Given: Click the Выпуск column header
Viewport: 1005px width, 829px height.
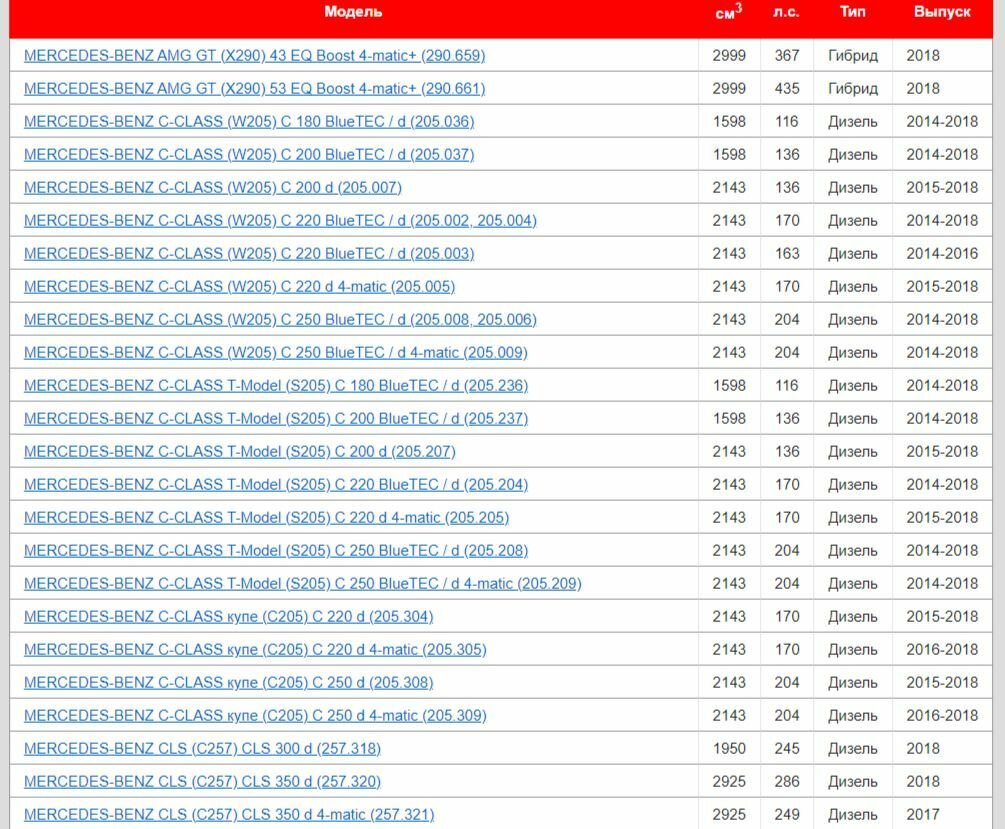Looking at the screenshot, I should (x=942, y=12).
